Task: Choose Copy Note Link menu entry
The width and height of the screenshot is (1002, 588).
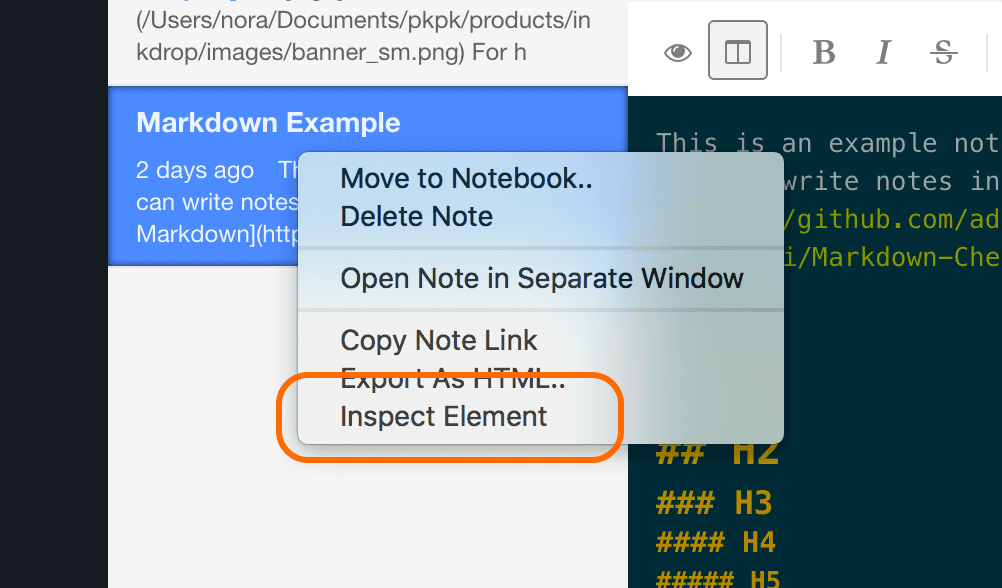Action: 439,340
